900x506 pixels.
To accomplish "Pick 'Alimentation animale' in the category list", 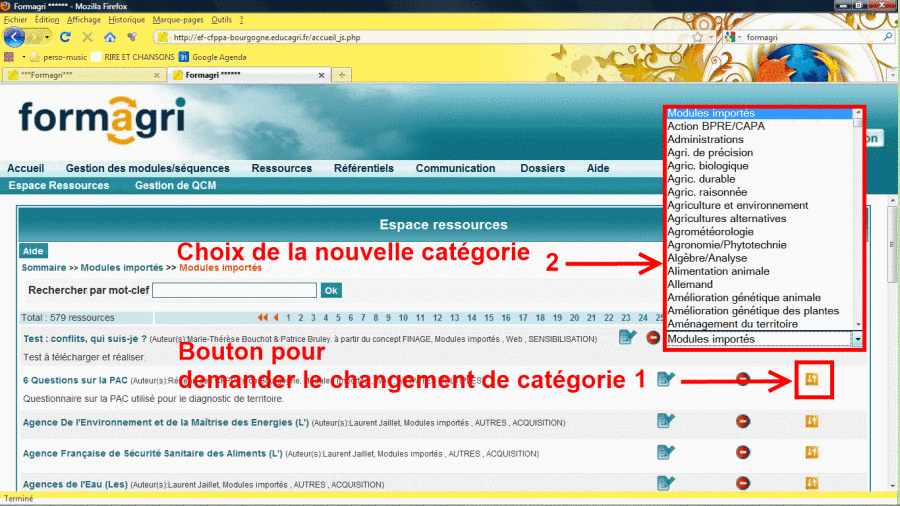I will tap(718, 271).
